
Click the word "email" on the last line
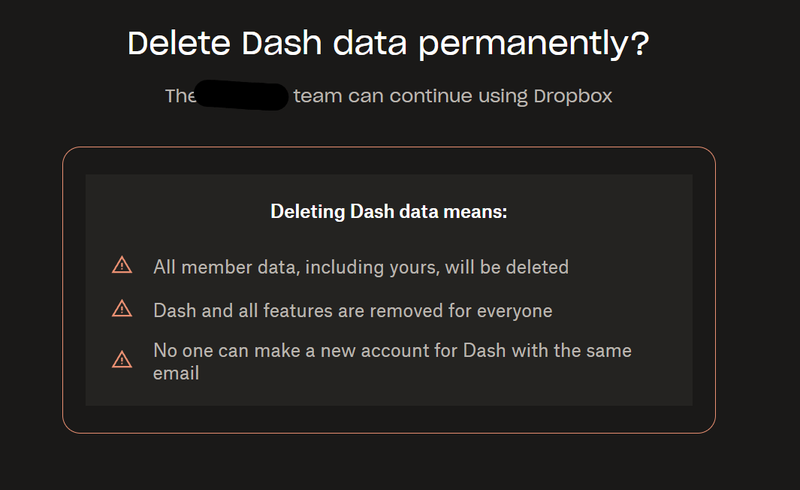pos(176,373)
